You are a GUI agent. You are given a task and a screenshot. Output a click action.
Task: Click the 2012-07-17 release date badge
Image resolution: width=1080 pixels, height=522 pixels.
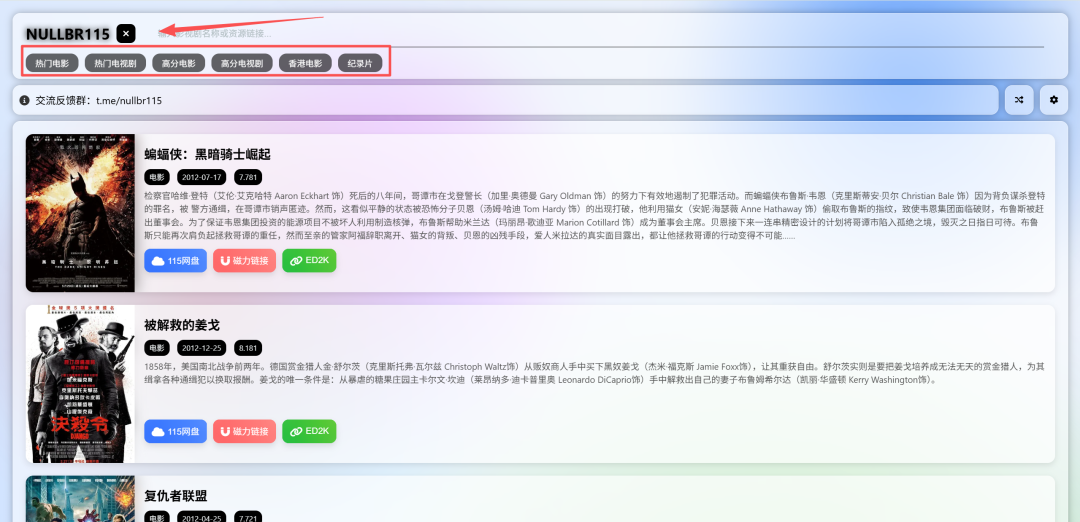click(x=202, y=177)
